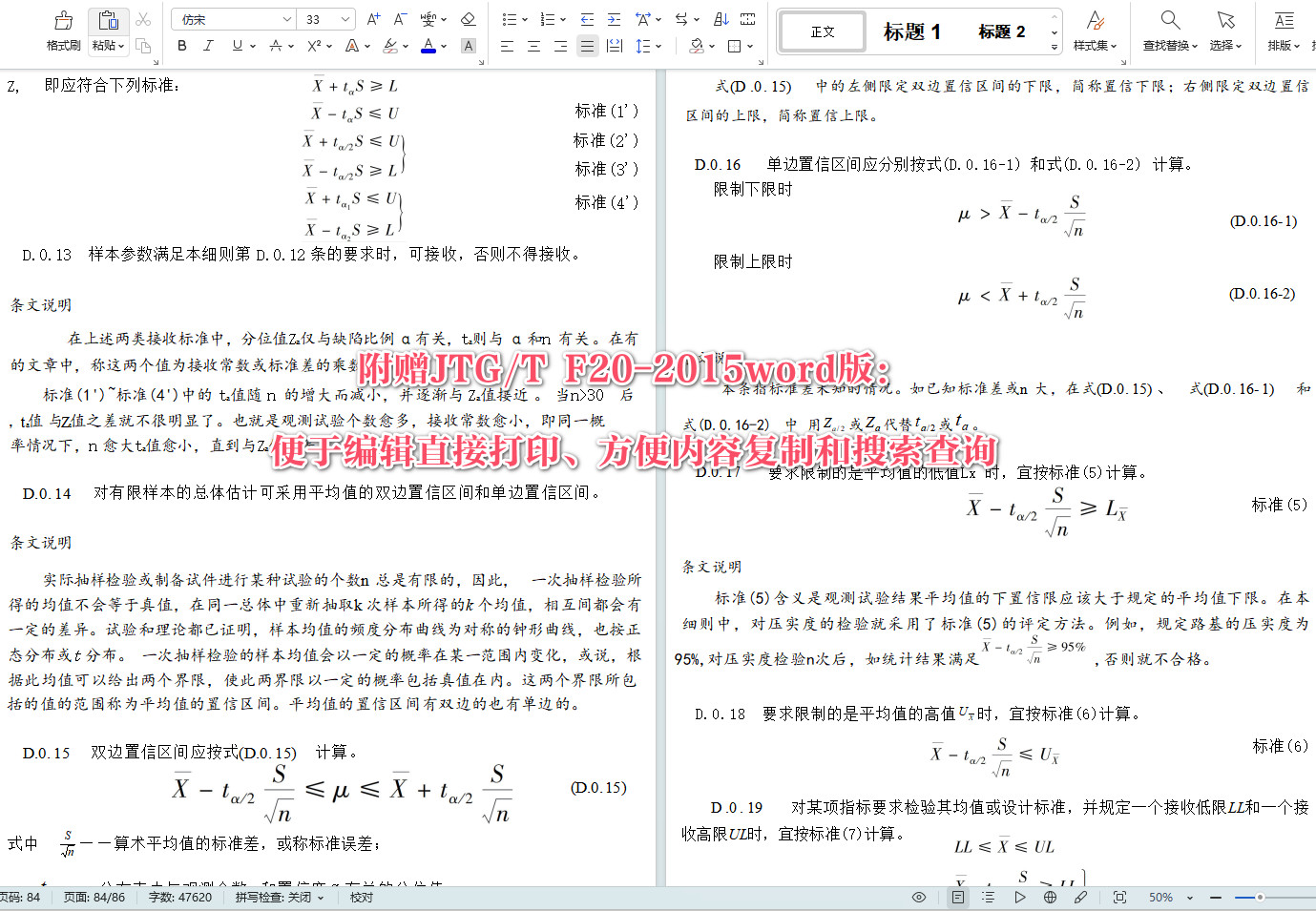Click the full screen icon in status bar

1118,897
